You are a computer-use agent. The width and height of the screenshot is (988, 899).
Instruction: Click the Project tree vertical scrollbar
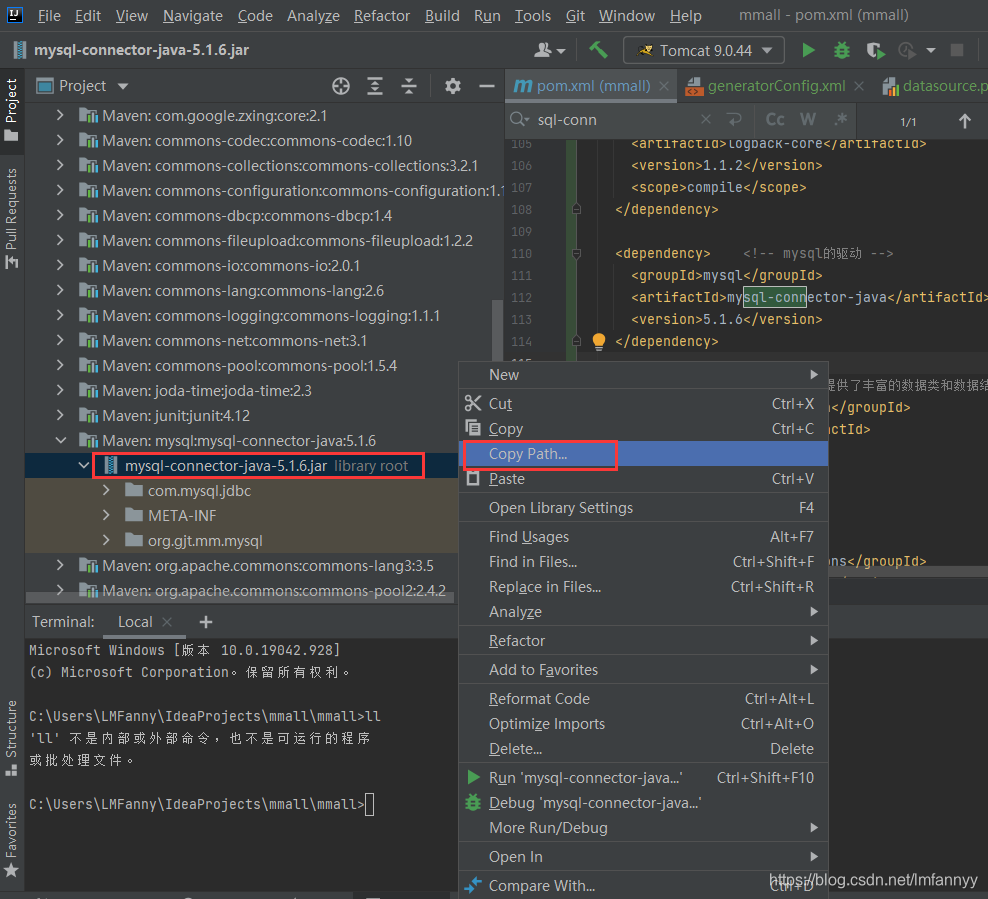click(x=497, y=332)
